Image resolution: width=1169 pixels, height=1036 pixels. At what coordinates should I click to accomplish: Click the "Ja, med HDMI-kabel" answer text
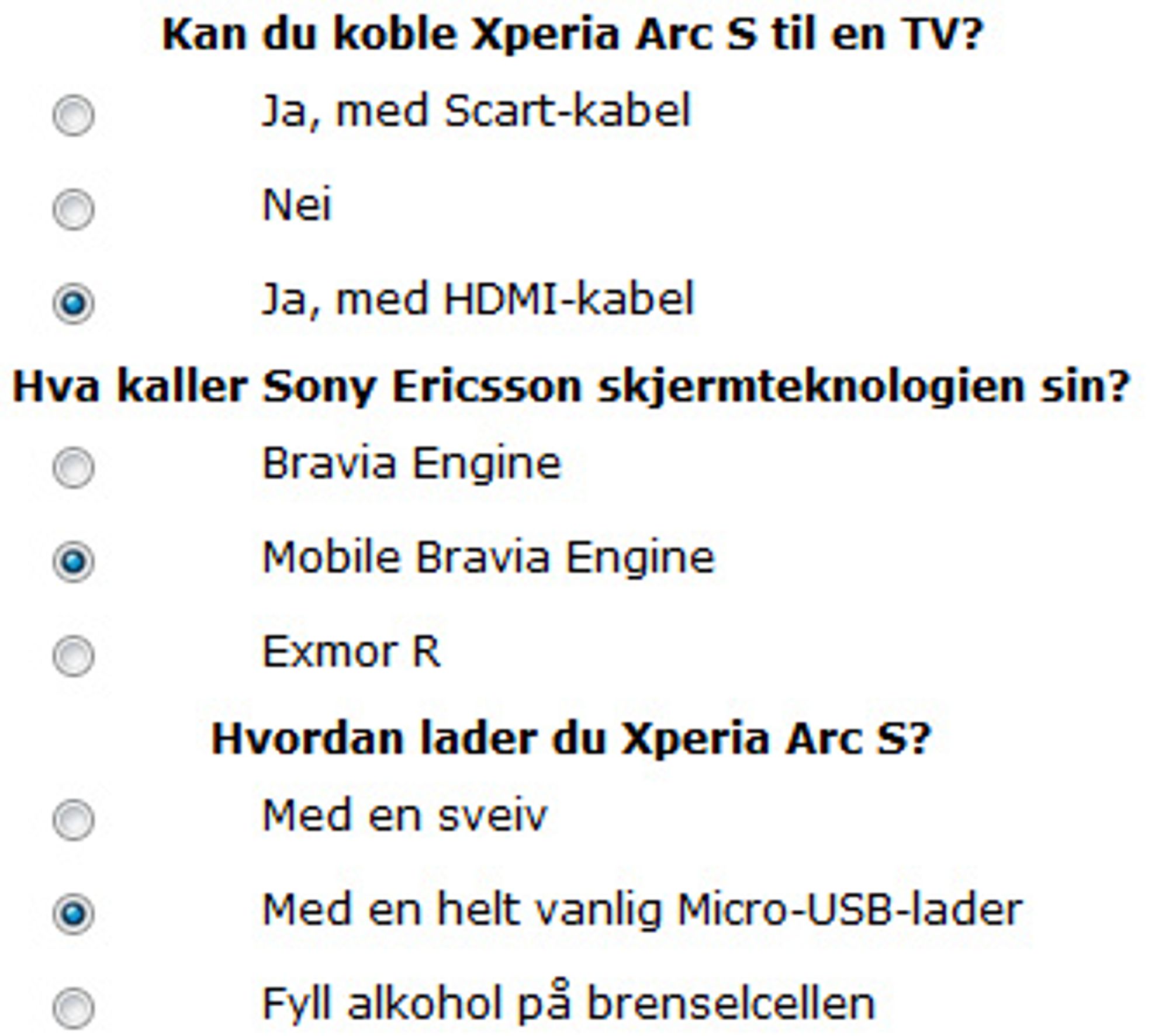(478, 300)
